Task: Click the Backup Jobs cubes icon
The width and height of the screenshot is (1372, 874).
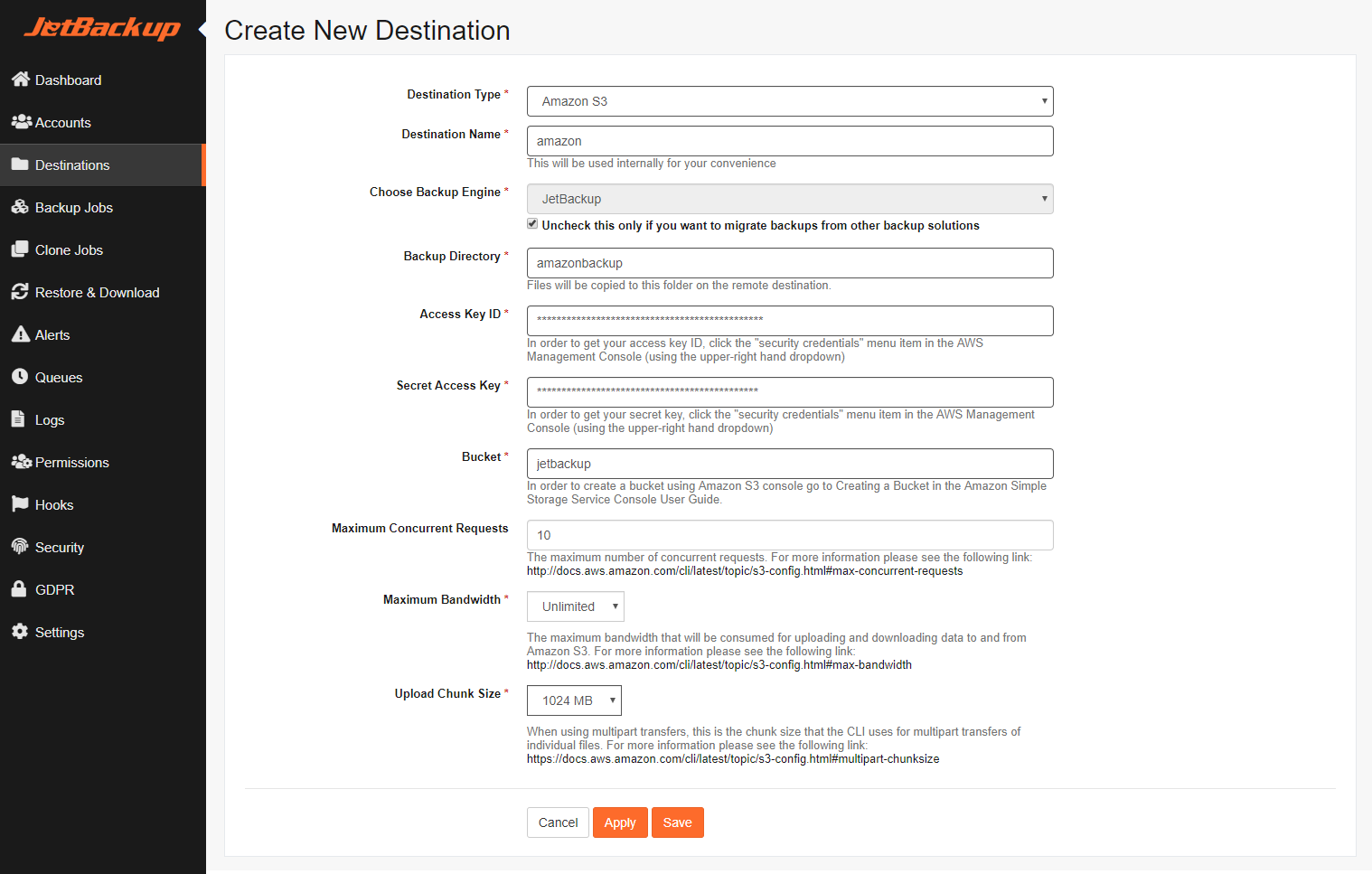Action: click(x=20, y=207)
